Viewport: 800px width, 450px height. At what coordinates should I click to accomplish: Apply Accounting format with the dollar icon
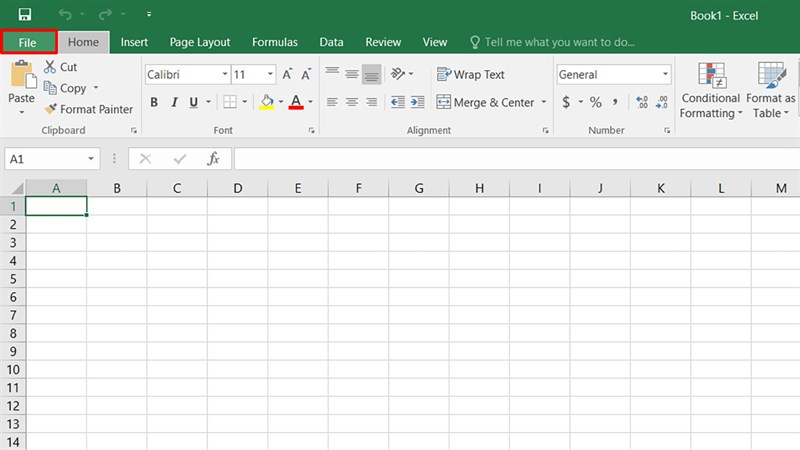566,102
